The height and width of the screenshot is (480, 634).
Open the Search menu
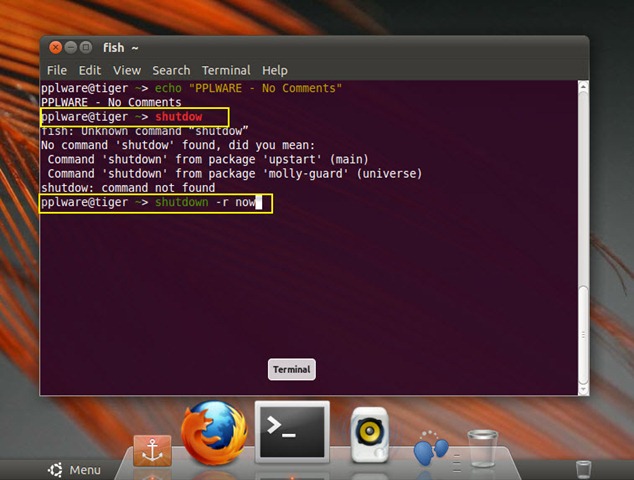(x=171, y=70)
